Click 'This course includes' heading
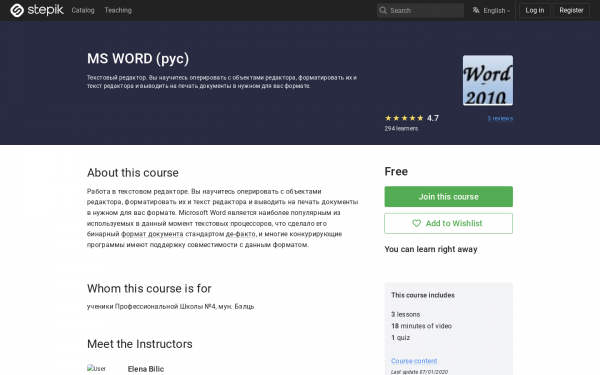The height and width of the screenshot is (375, 600). (423, 295)
